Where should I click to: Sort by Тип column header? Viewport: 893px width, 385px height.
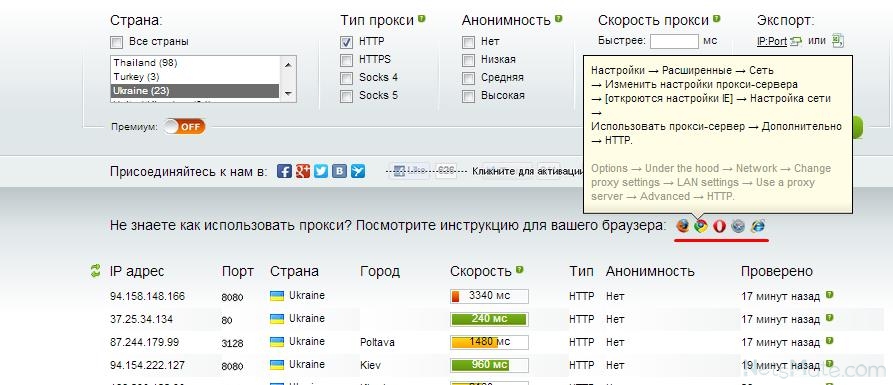click(581, 271)
